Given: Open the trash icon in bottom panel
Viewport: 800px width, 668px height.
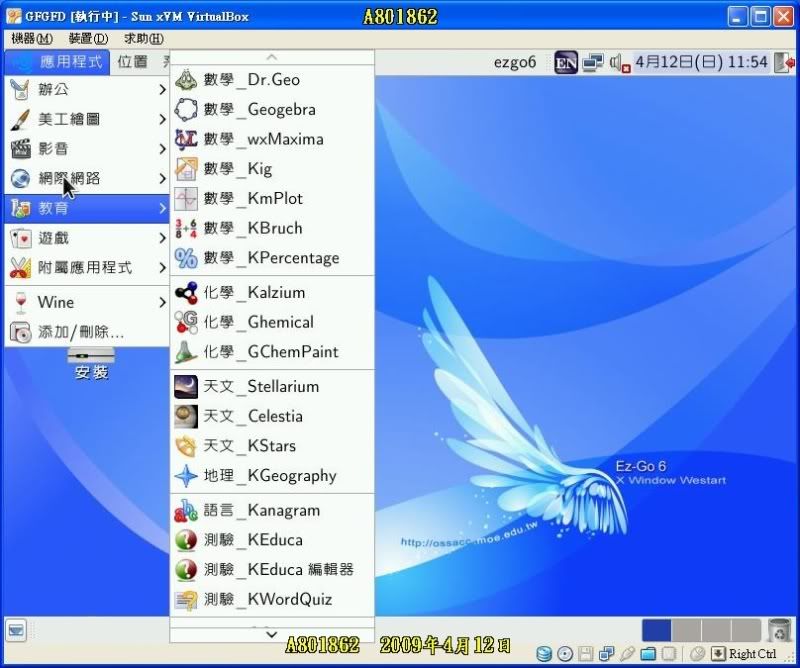Looking at the screenshot, I should click(779, 630).
